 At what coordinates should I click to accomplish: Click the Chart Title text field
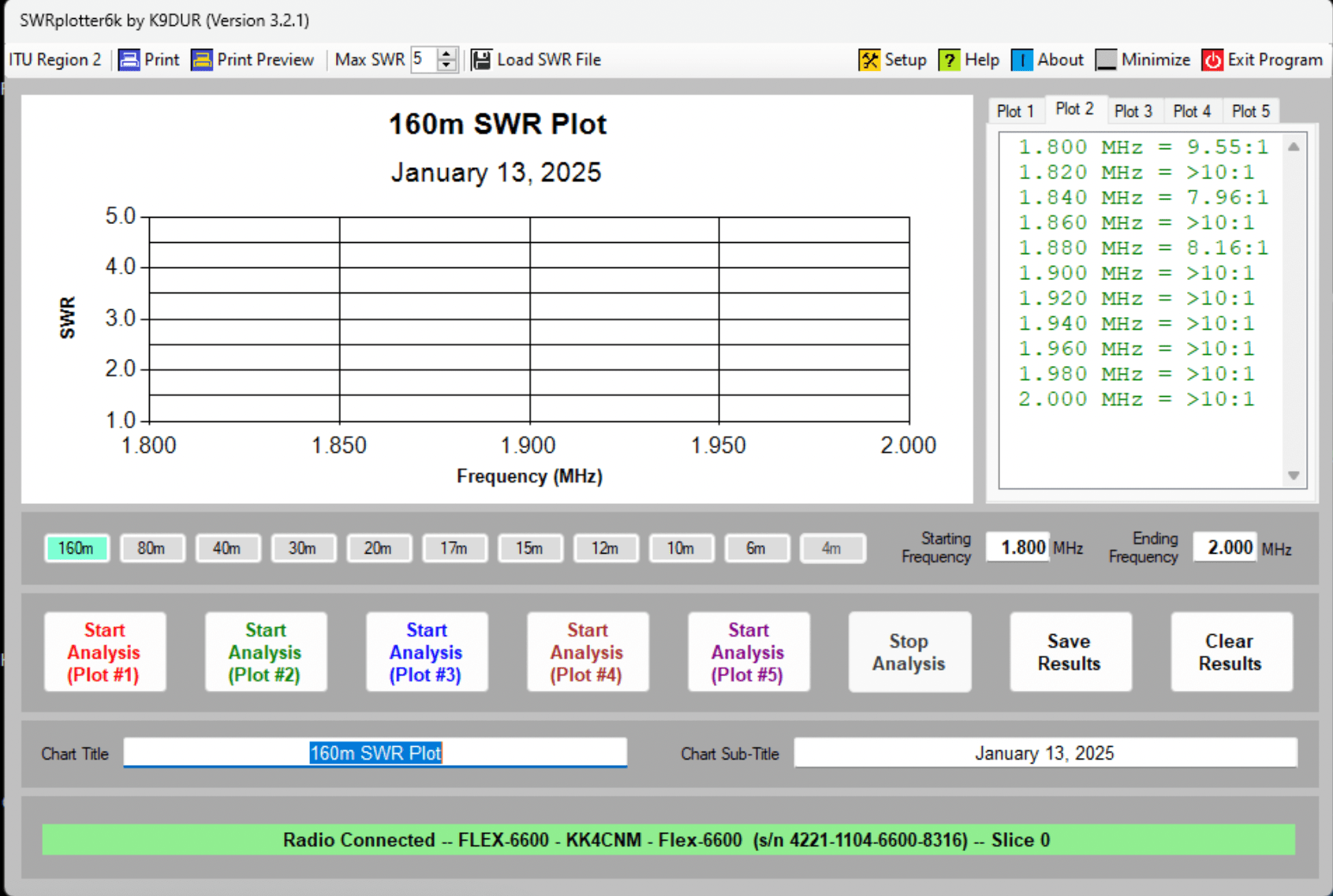[x=375, y=752]
